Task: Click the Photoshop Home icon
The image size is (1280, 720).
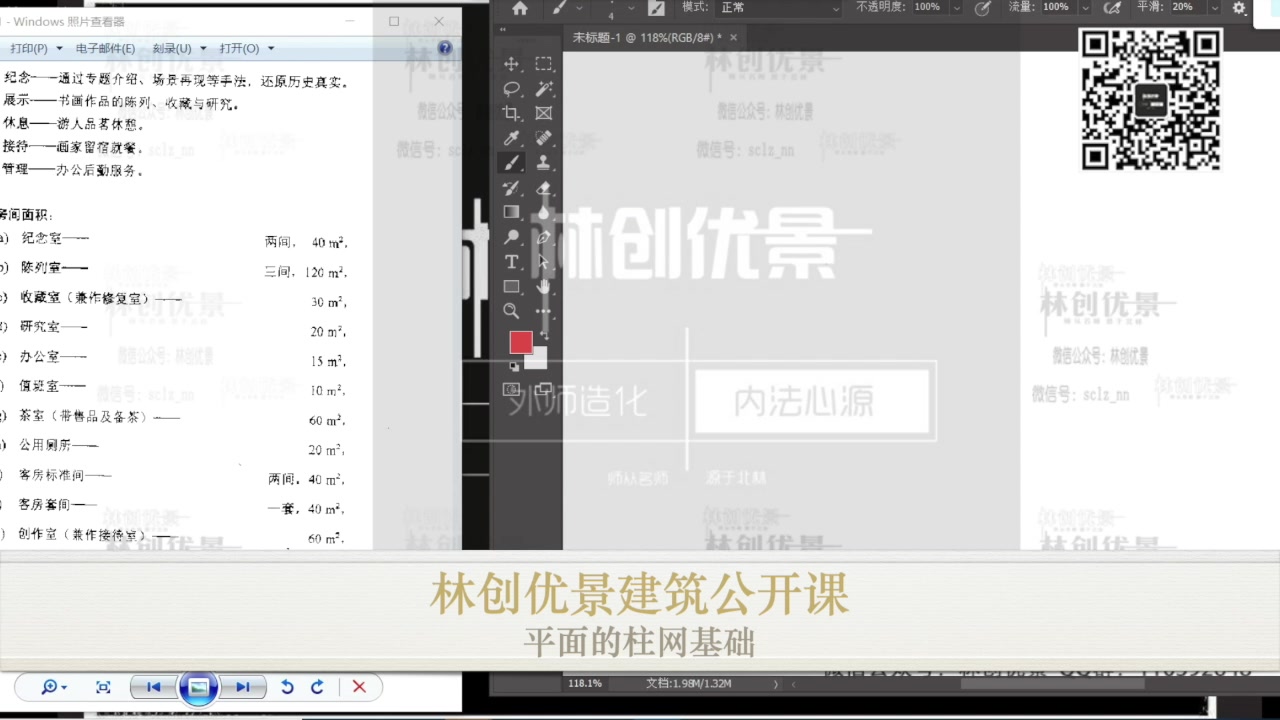Action: tap(519, 8)
